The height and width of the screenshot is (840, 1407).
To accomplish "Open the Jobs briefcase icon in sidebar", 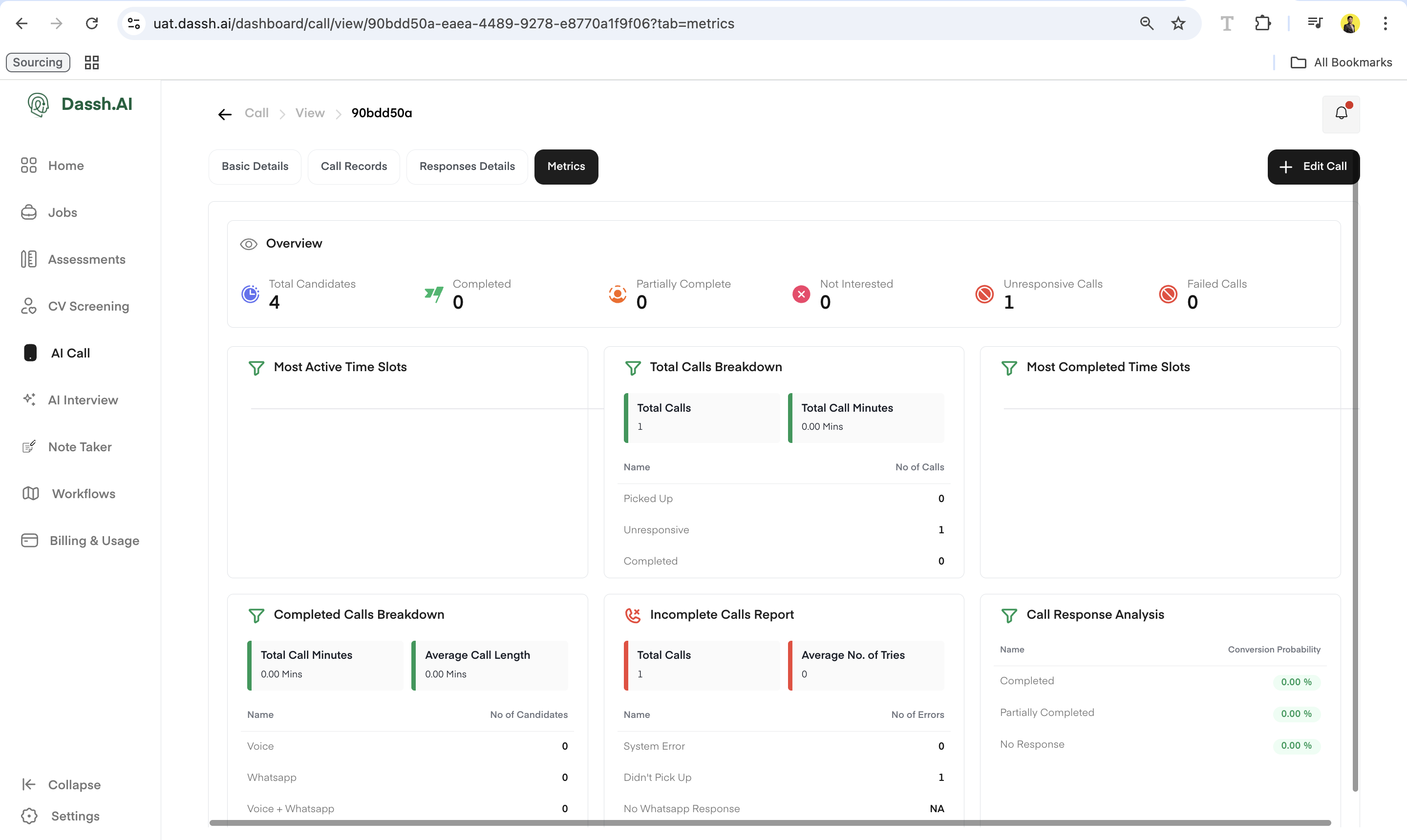I will tap(29, 212).
